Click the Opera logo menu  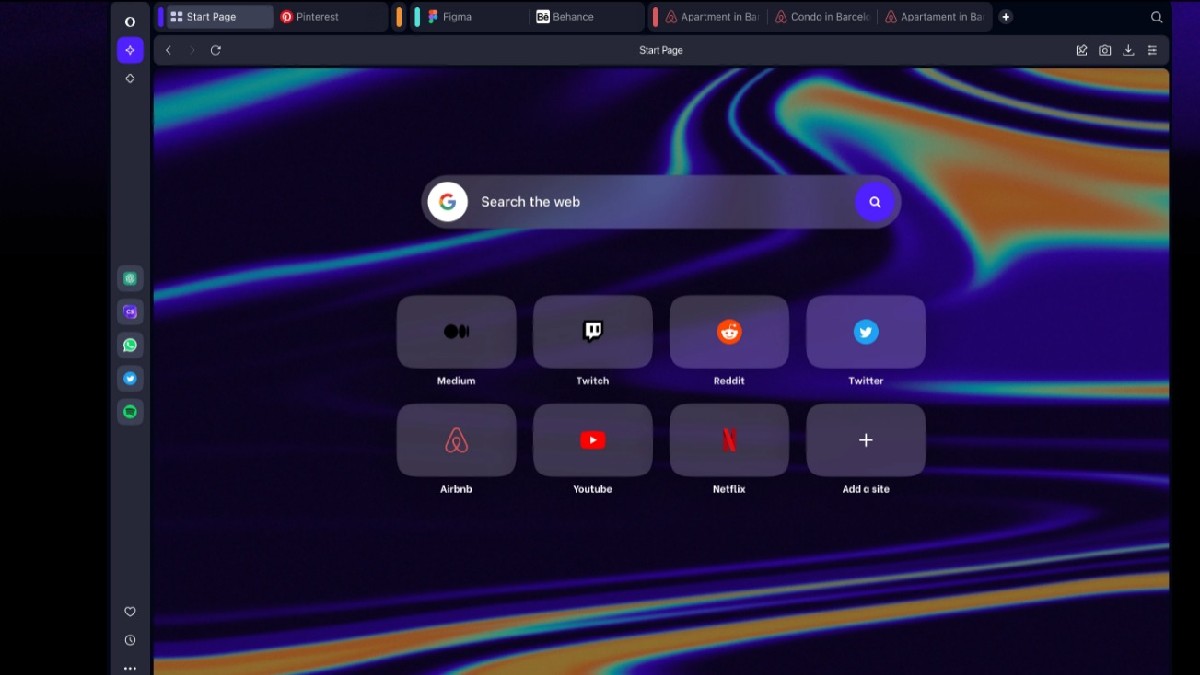pyautogui.click(x=130, y=21)
